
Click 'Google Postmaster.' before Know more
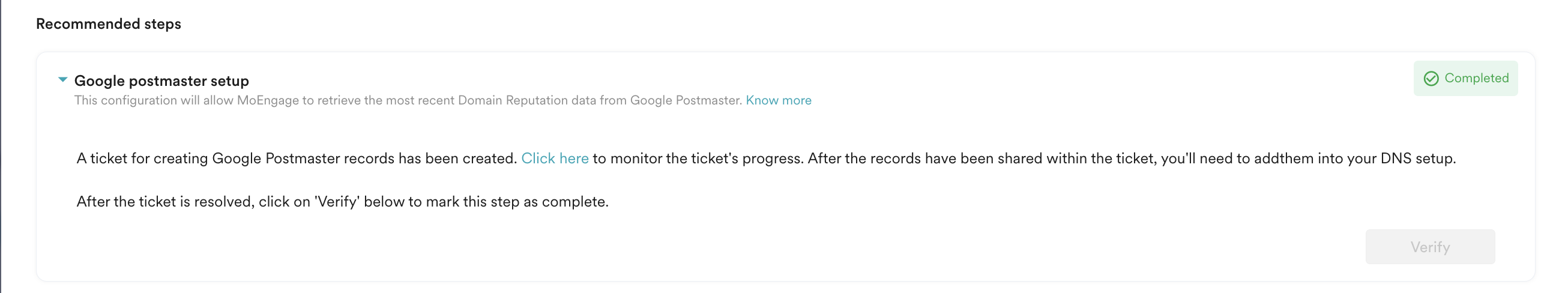[686, 100]
